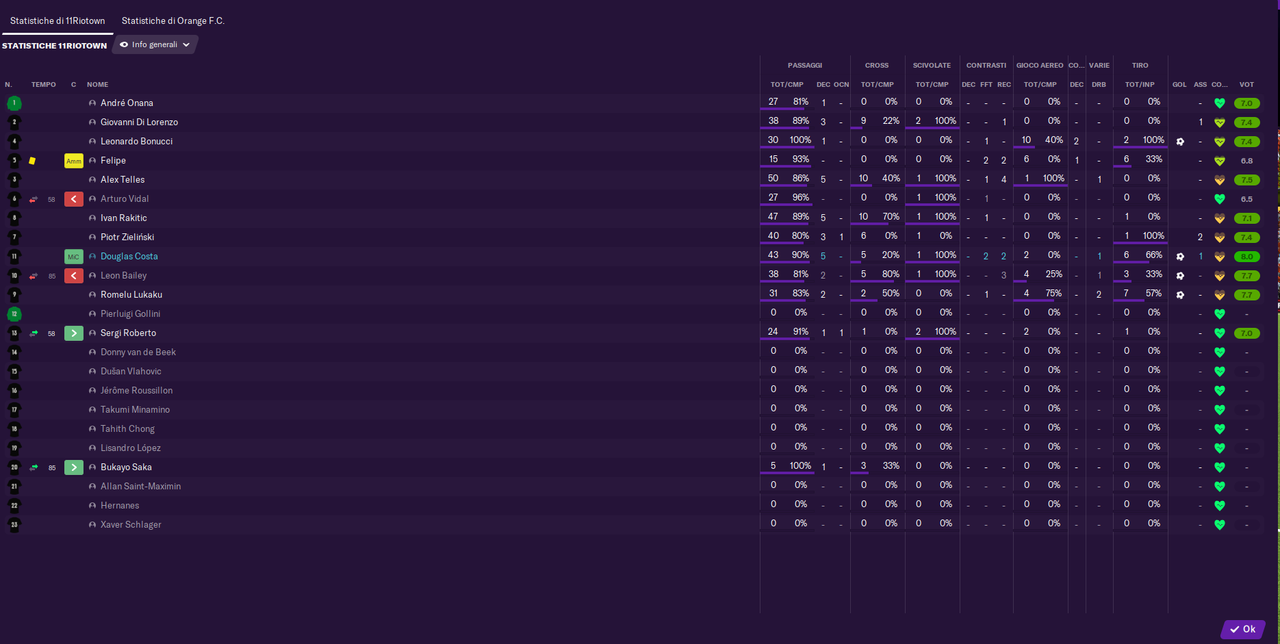Click the GIOCO AEREO group header
This screenshot has width=1280, height=644.
click(1040, 66)
